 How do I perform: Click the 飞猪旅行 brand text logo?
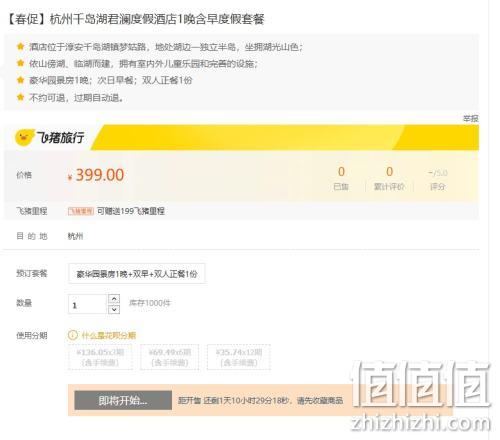60,138
